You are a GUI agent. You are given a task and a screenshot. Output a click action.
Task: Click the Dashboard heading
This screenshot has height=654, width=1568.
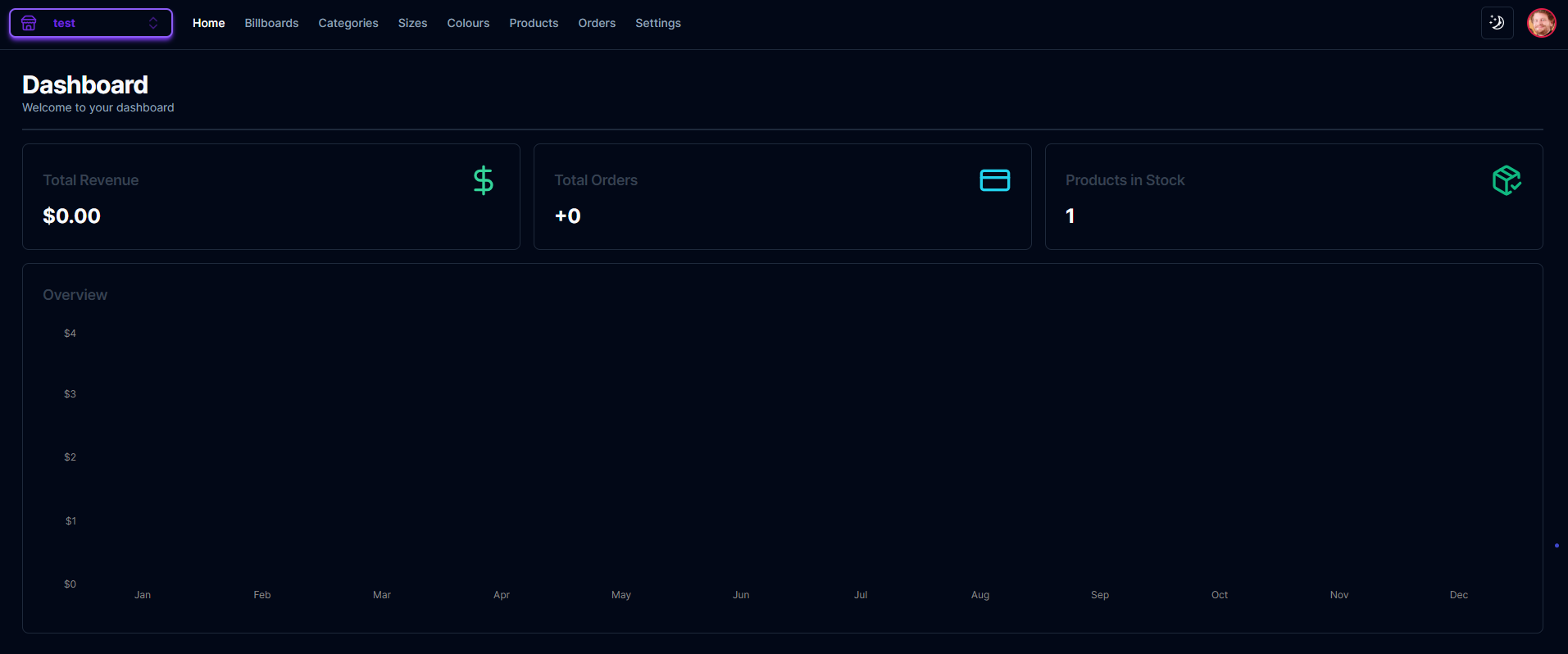click(x=85, y=84)
